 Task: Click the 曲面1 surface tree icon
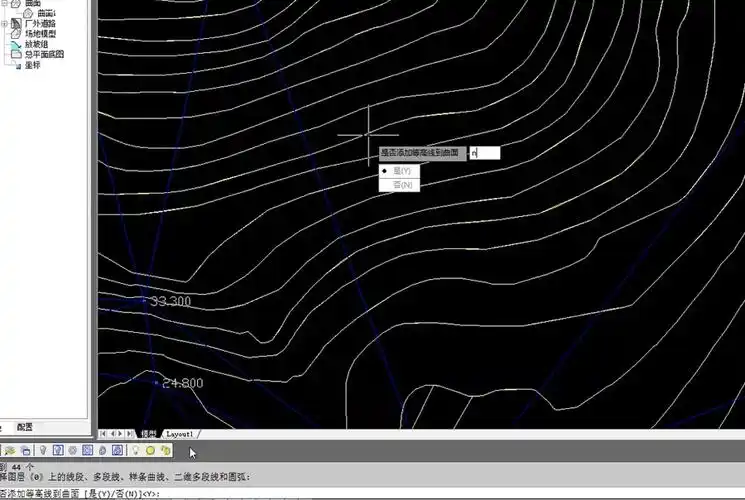tap(28, 13)
